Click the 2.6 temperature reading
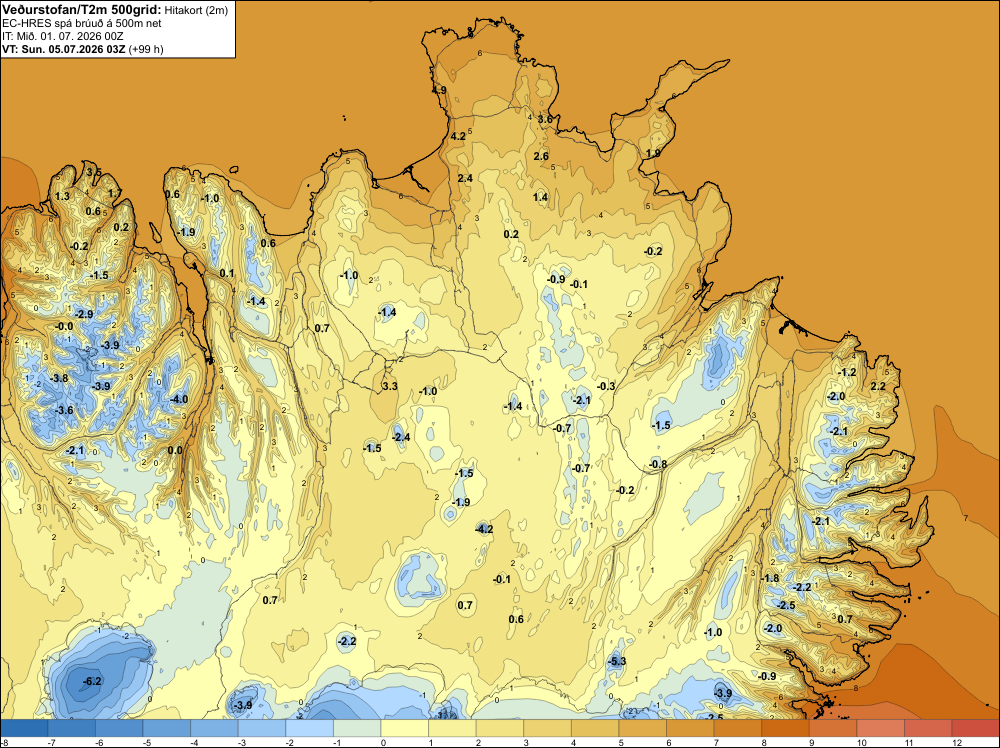 (541, 156)
